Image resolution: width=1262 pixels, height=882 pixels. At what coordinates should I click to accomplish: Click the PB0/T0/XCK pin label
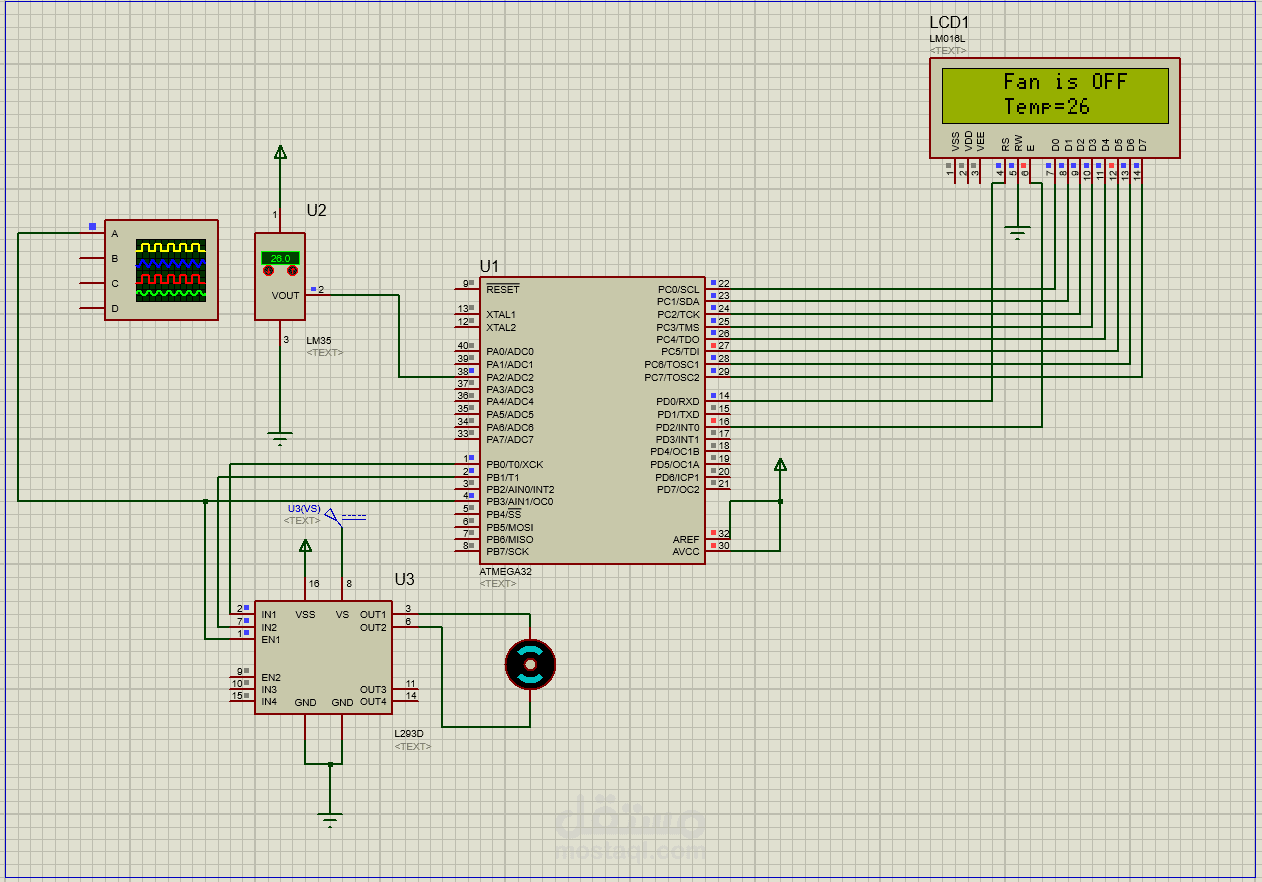click(514, 465)
